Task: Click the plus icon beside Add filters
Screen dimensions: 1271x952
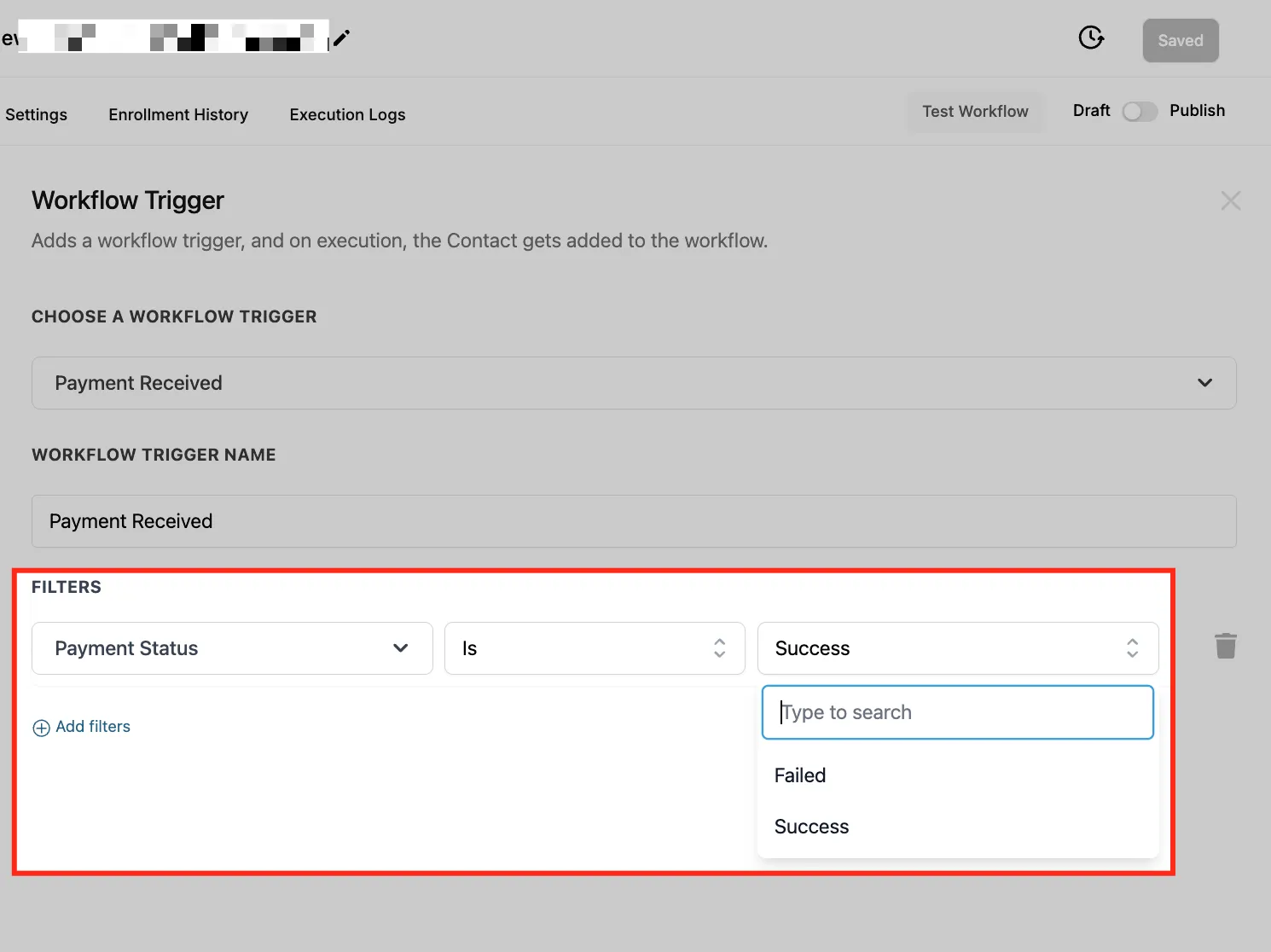Action: click(x=41, y=728)
